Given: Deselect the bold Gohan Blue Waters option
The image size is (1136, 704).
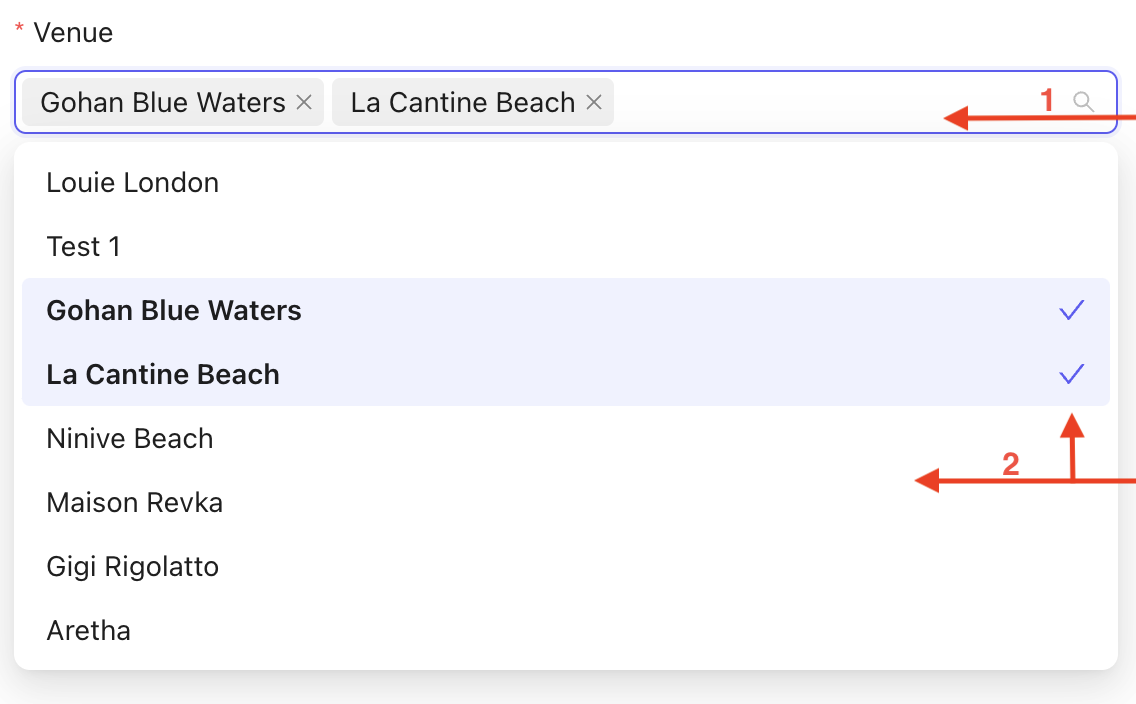Looking at the screenshot, I should click(x=174, y=311).
